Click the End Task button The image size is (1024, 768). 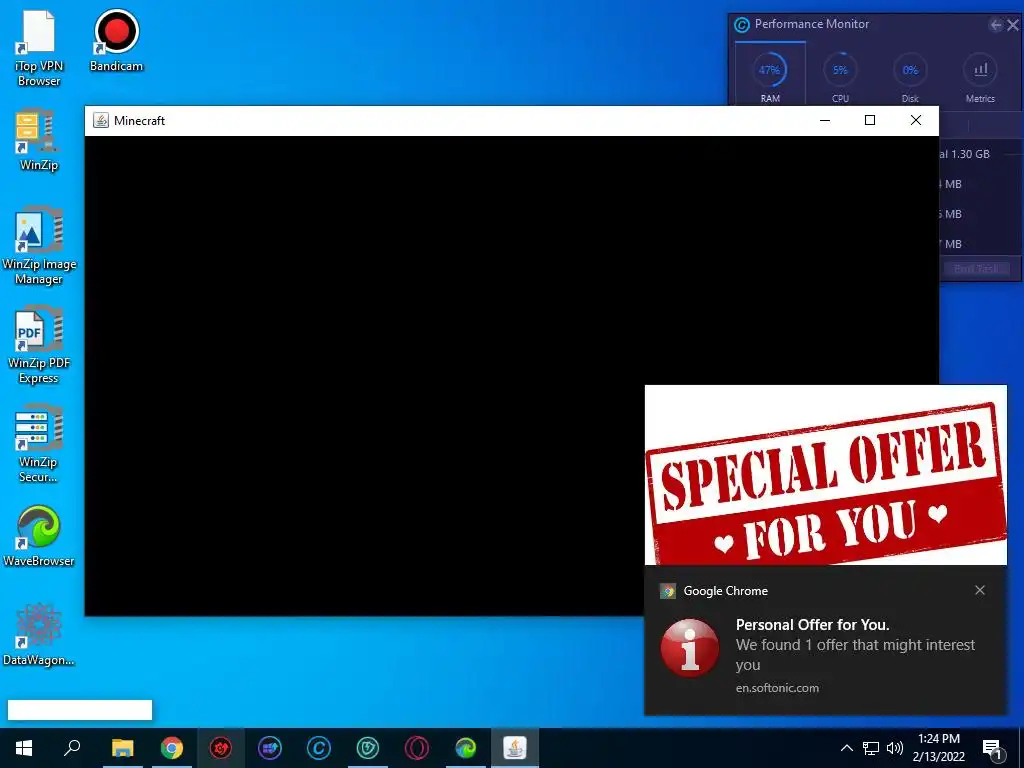coord(977,269)
